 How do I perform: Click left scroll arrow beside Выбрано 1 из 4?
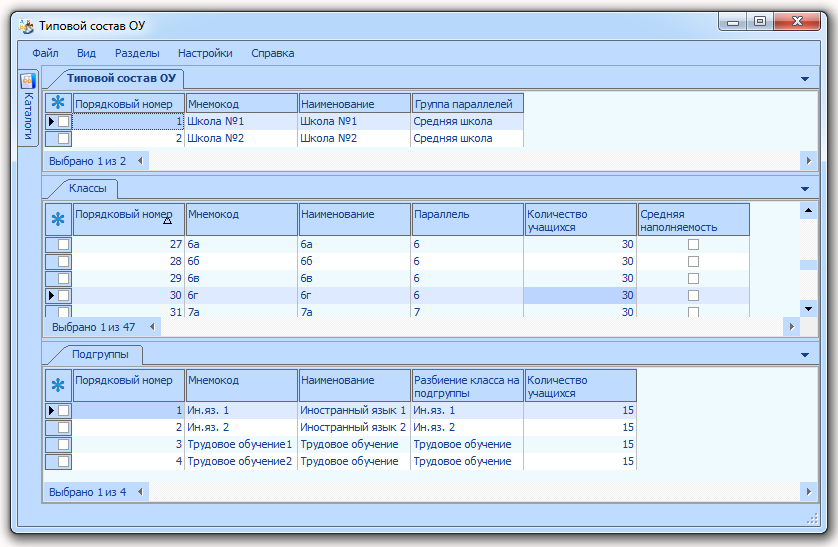(141, 492)
